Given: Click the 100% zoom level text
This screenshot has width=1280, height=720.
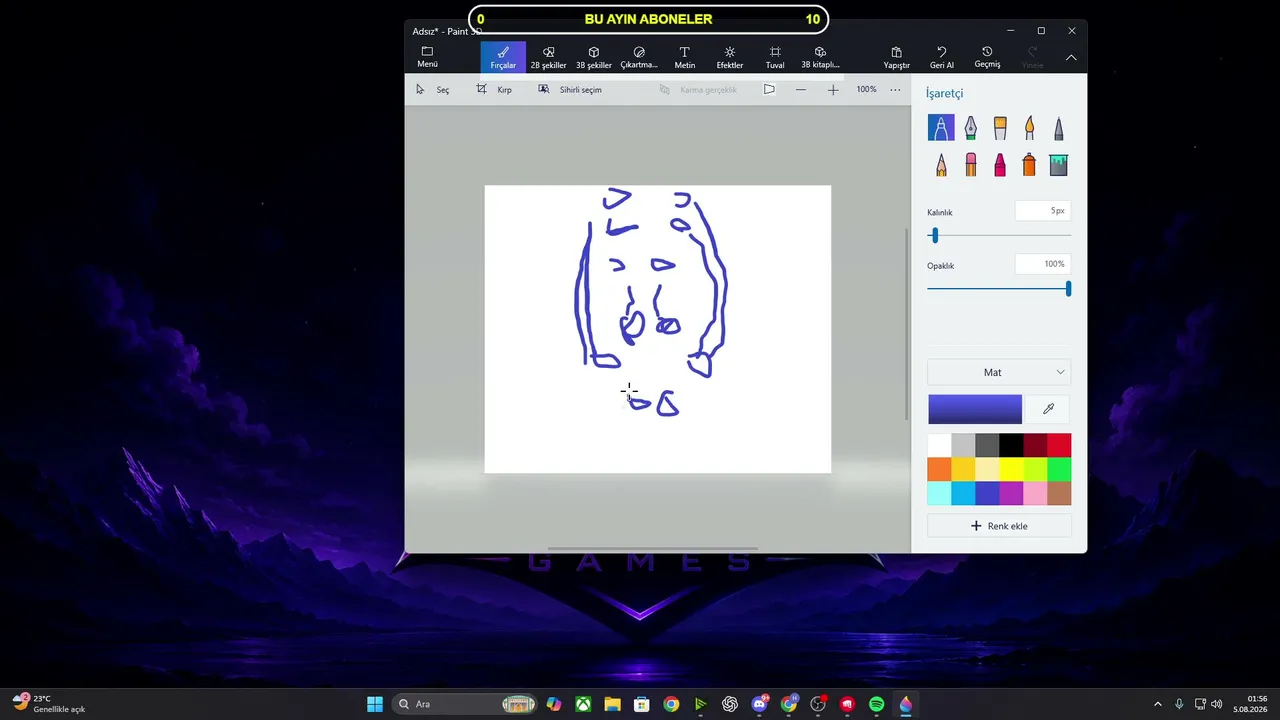Looking at the screenshot, I should 866,89.
